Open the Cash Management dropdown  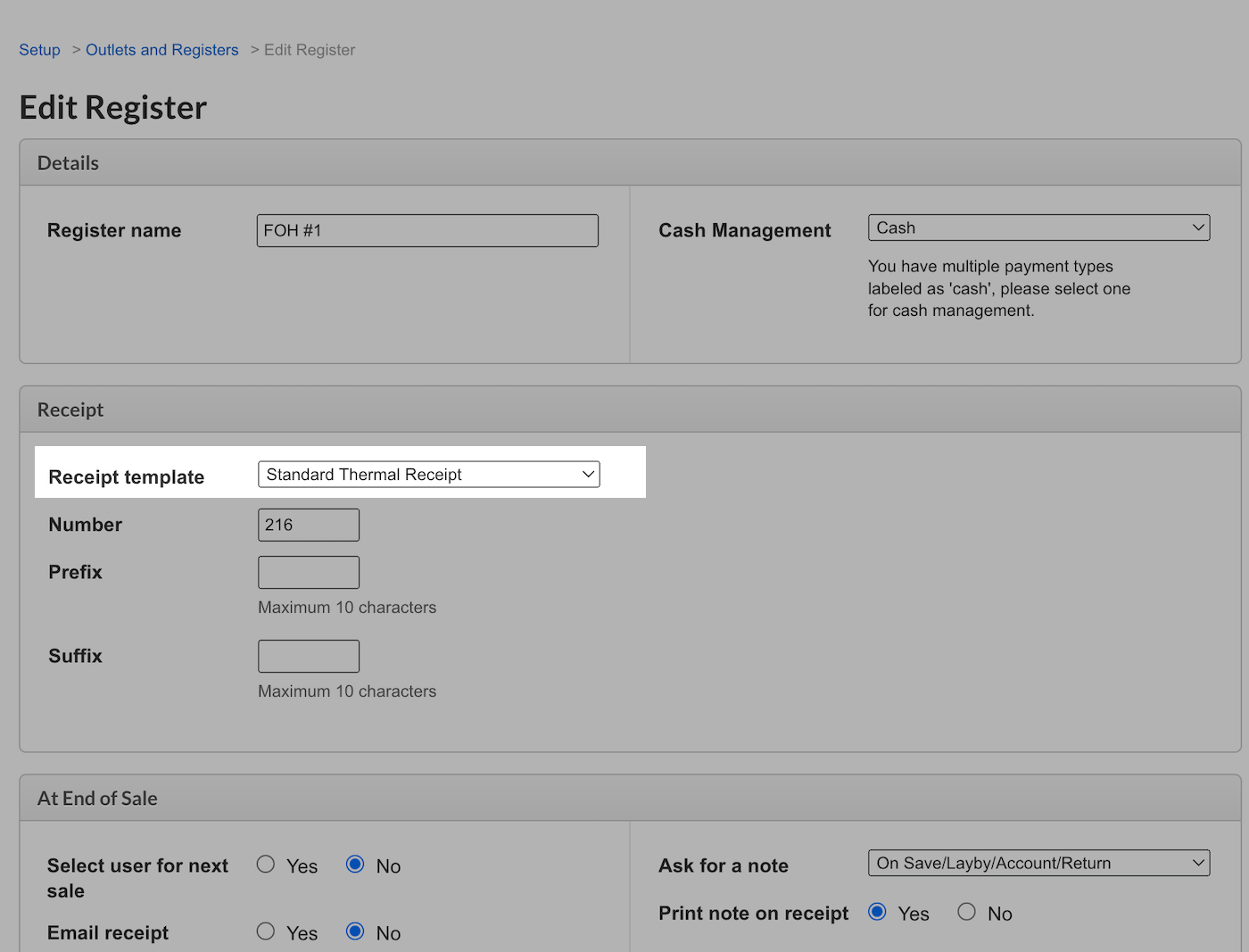coord(1038,228)
